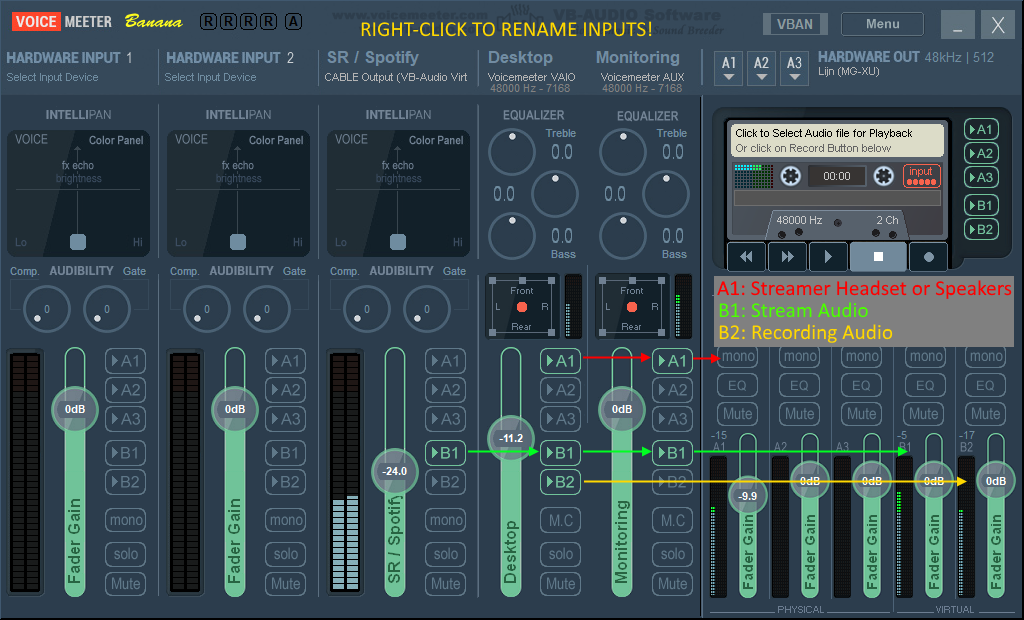Click the Gate knob on Hardware Input 2
The width and height of the screenshot is (1024, 620).
point(266,309)
